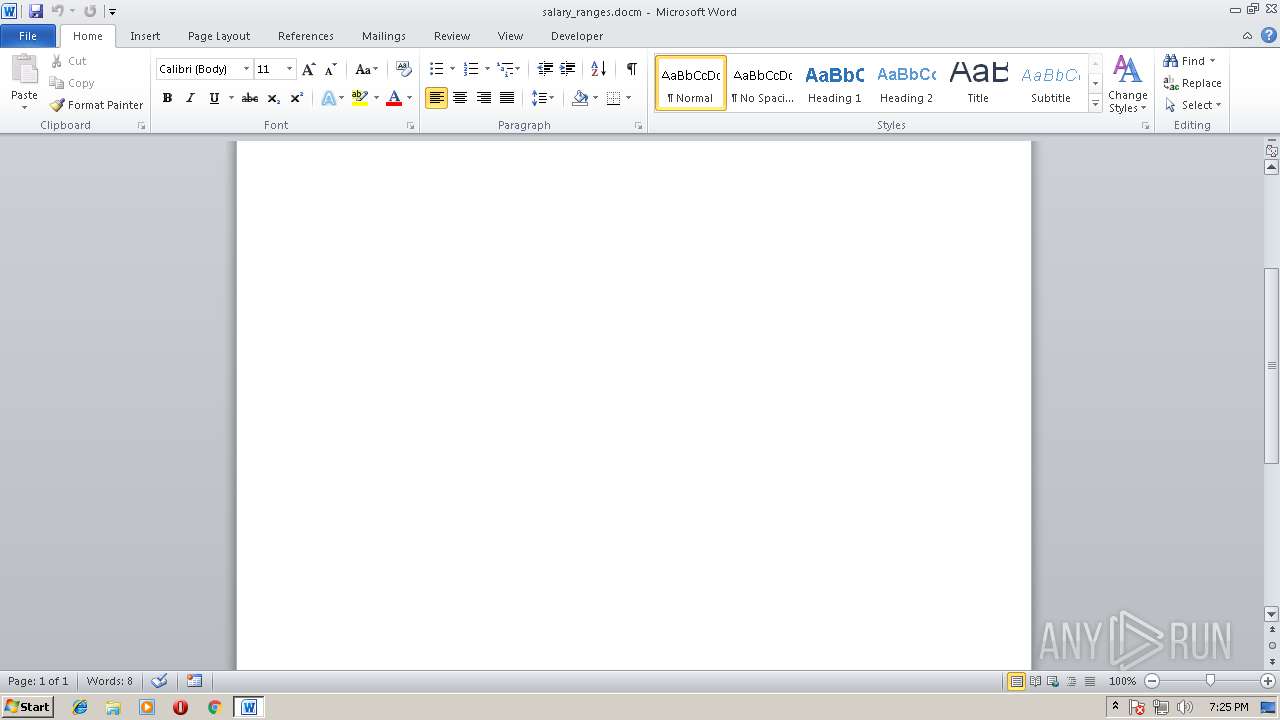This screenshot has width=1280, height=720.
Task: Justify the paragraph text
Action: tap(507, 98)
